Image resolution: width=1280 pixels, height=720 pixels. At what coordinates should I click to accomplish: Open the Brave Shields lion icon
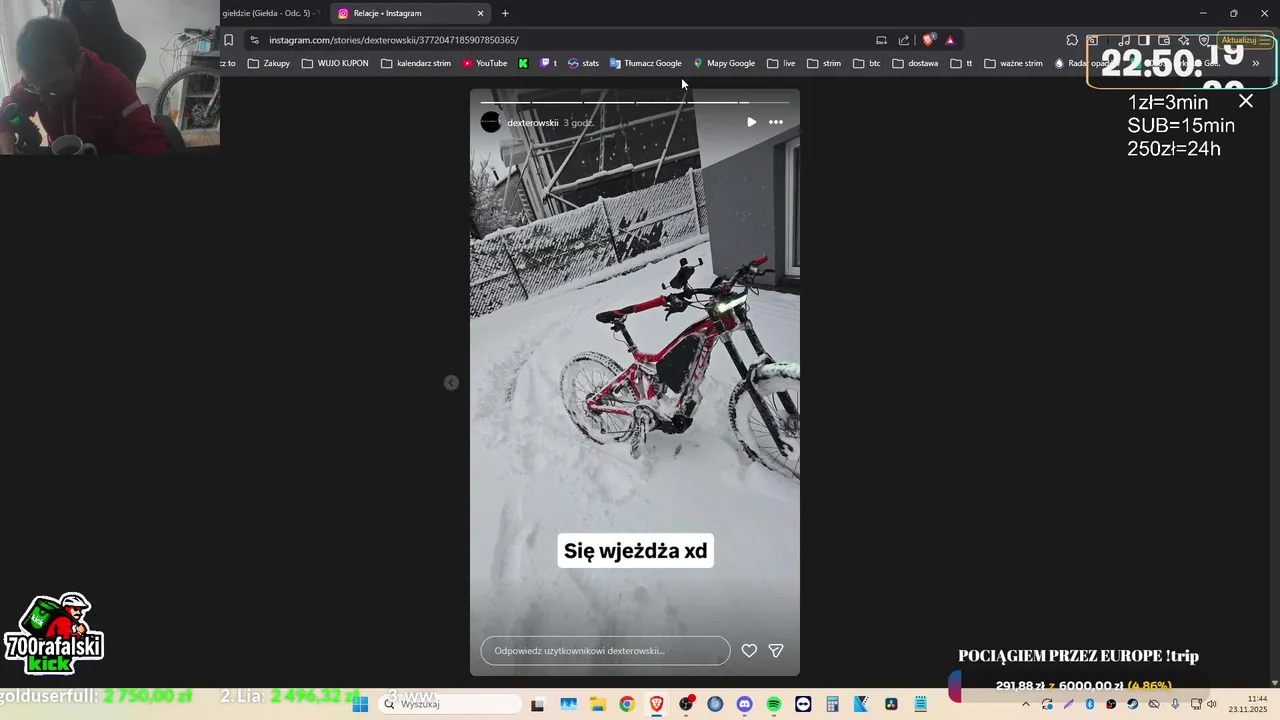pos(929,40)
